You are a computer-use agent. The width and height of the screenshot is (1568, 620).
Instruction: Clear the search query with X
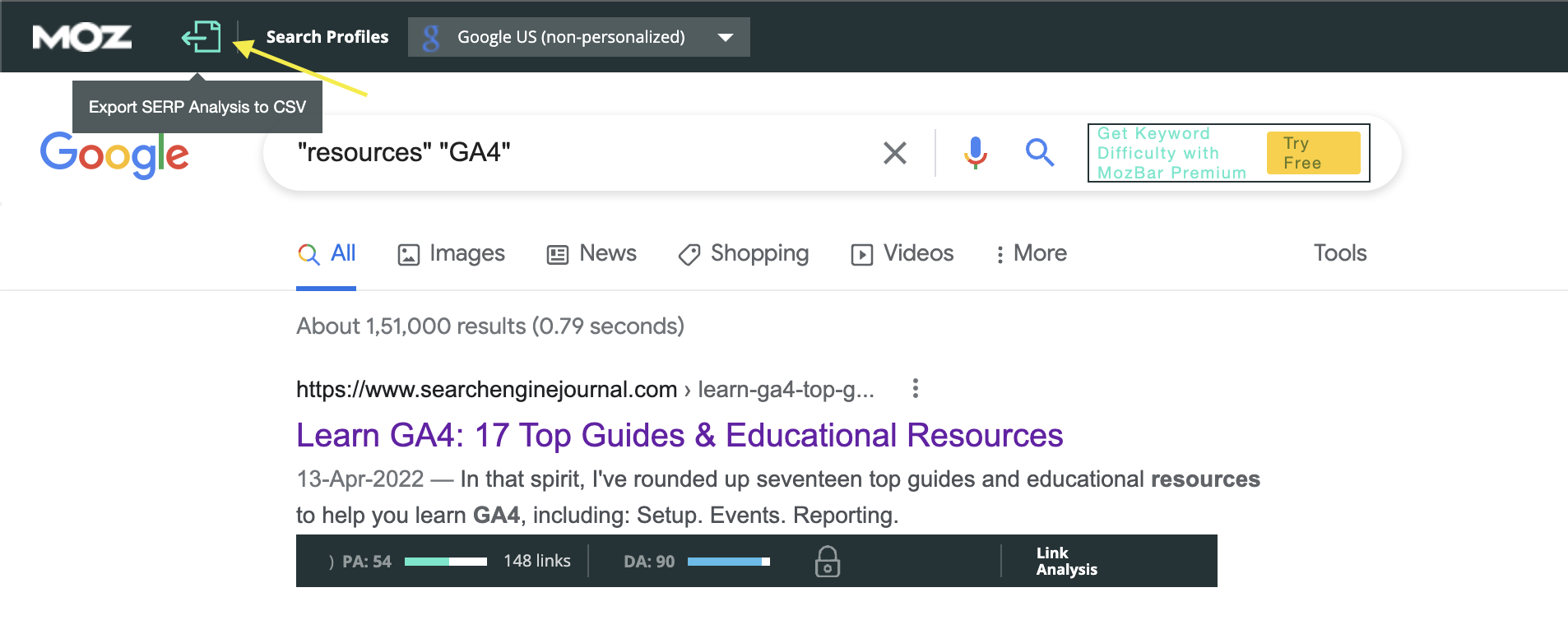coord(895,153)
